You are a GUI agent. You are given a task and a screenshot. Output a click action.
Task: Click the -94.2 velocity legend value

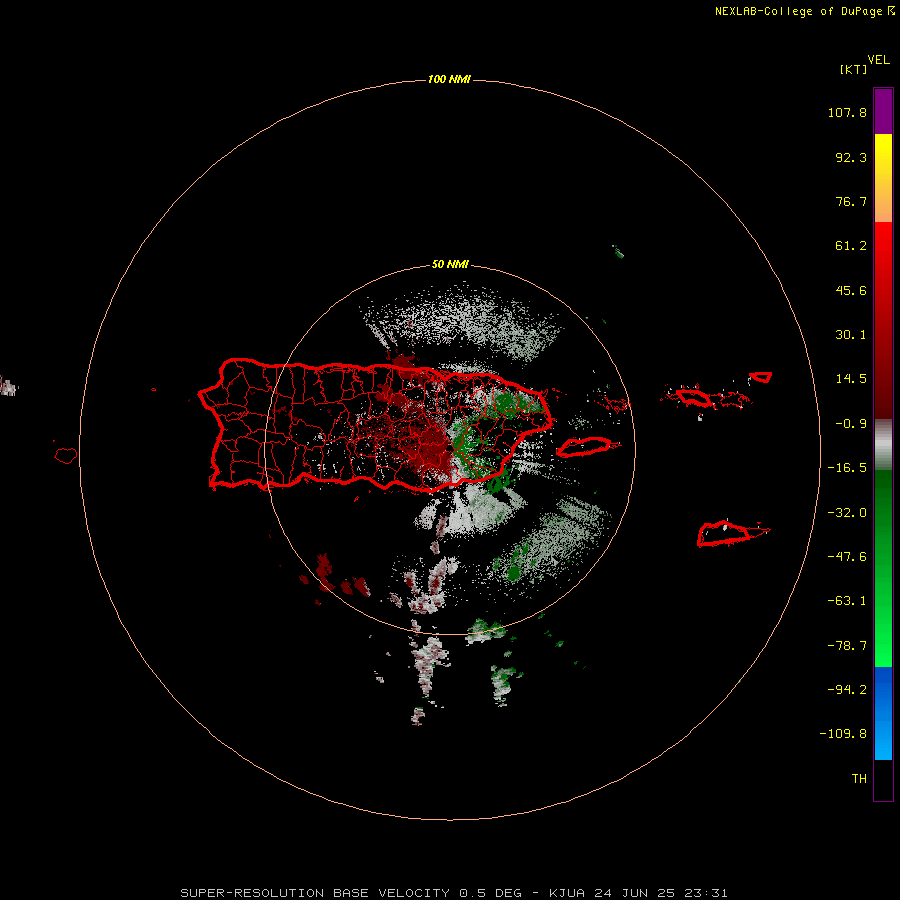coord(847,690)
